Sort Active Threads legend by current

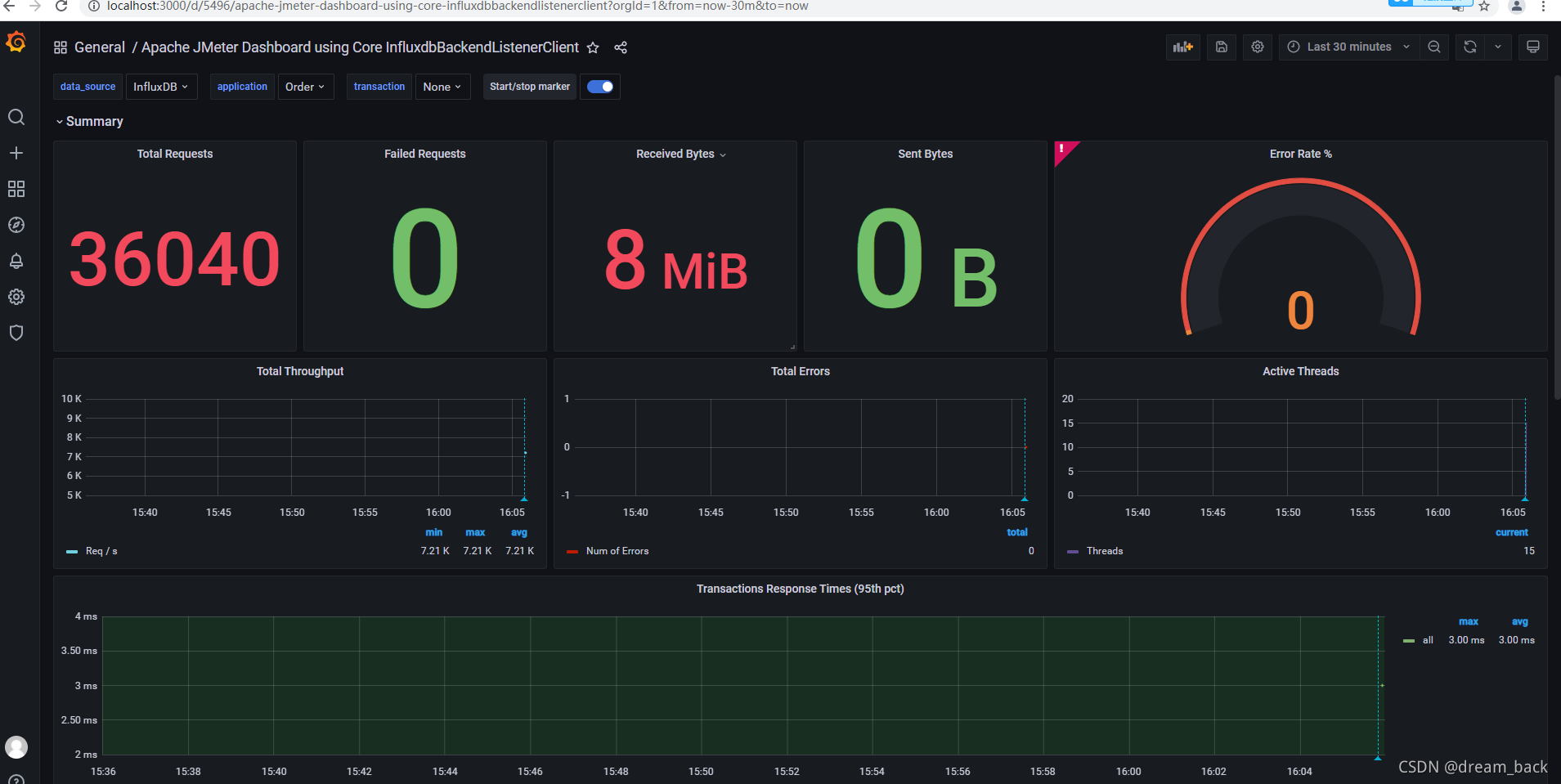coord(1512,532)
